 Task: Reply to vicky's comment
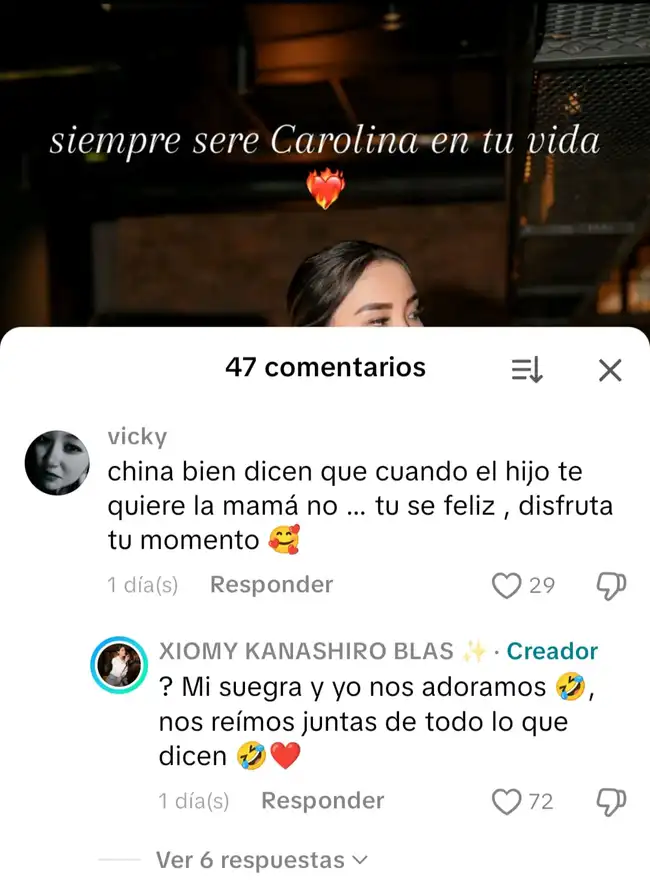pos(271,585)
